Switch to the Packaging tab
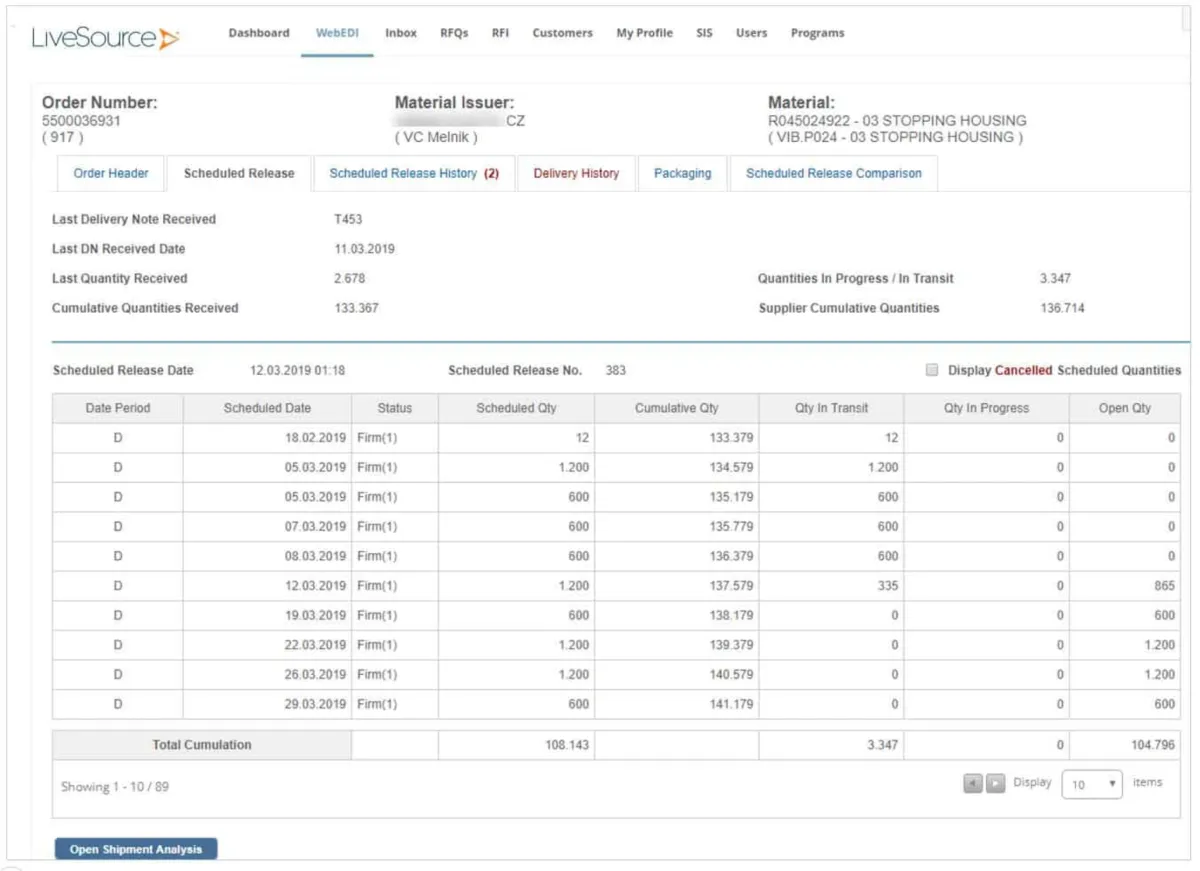This screenshot has width=1200, height=871. [682, 173]
